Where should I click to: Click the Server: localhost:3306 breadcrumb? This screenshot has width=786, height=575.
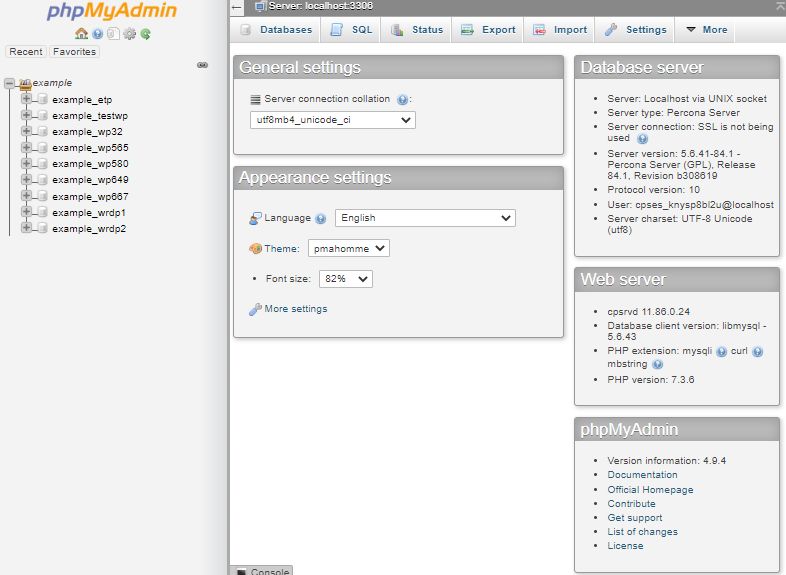click(x=320, y=6)
